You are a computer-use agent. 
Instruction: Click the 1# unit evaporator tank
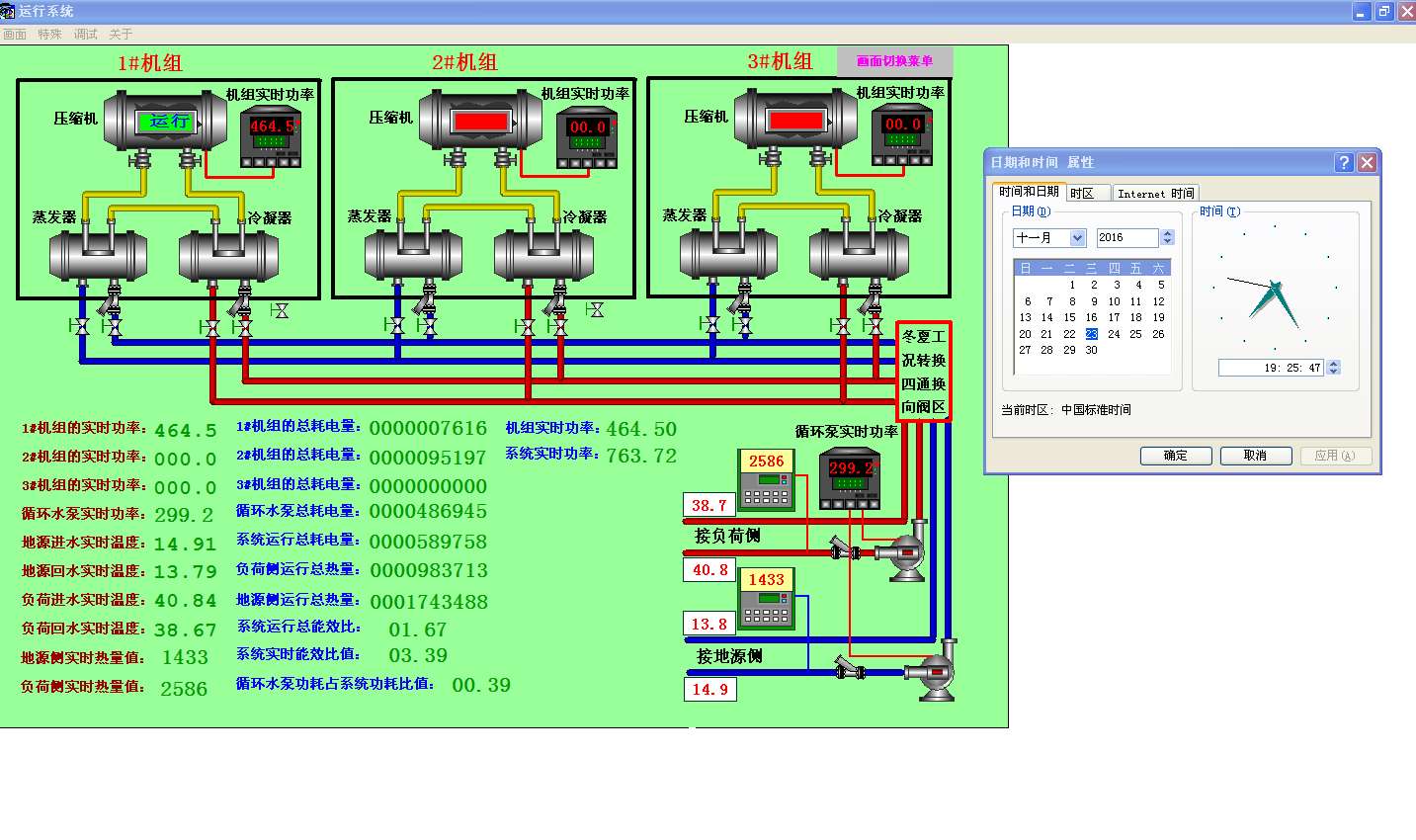[x=98, y=255]
